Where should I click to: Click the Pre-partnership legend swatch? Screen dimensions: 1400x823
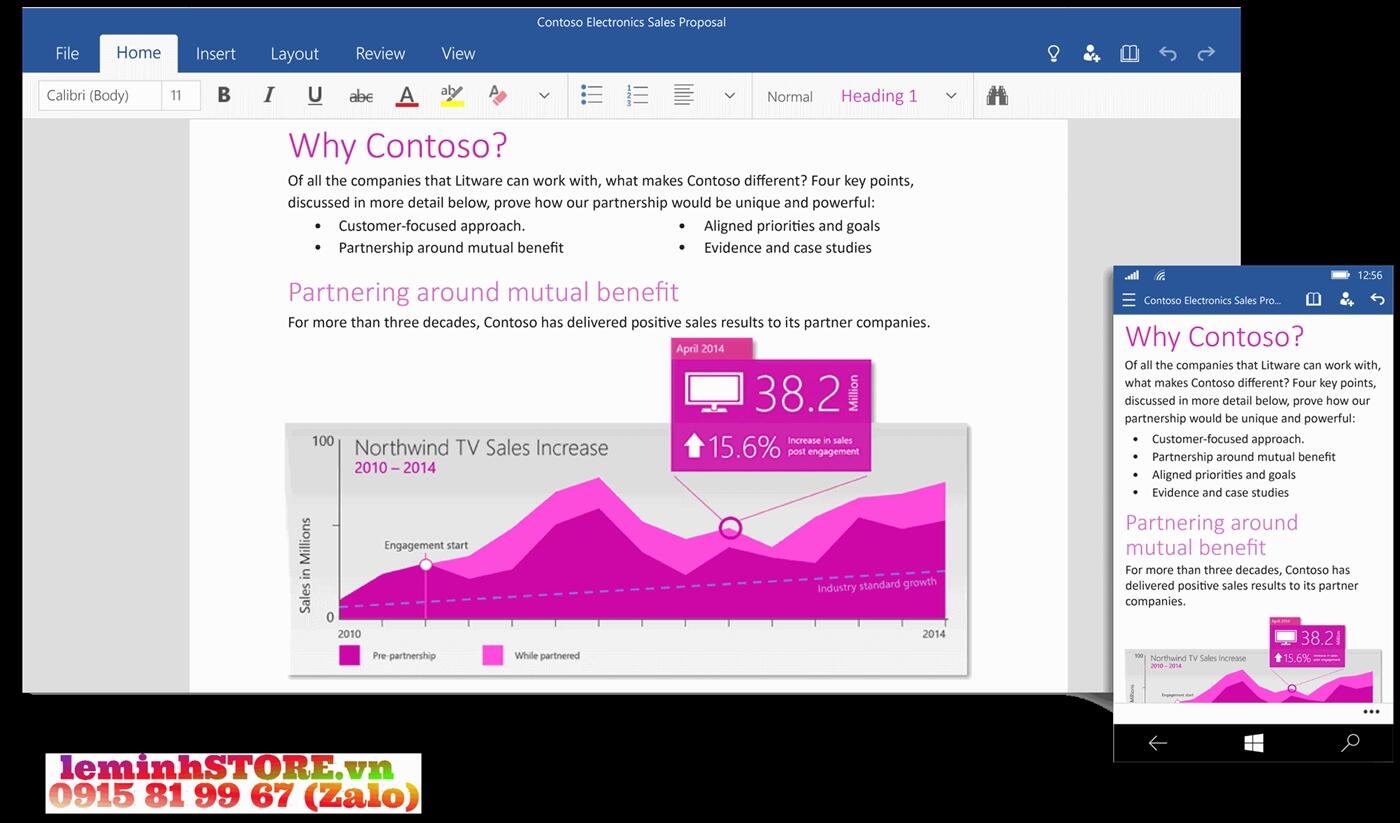point(349,655)
